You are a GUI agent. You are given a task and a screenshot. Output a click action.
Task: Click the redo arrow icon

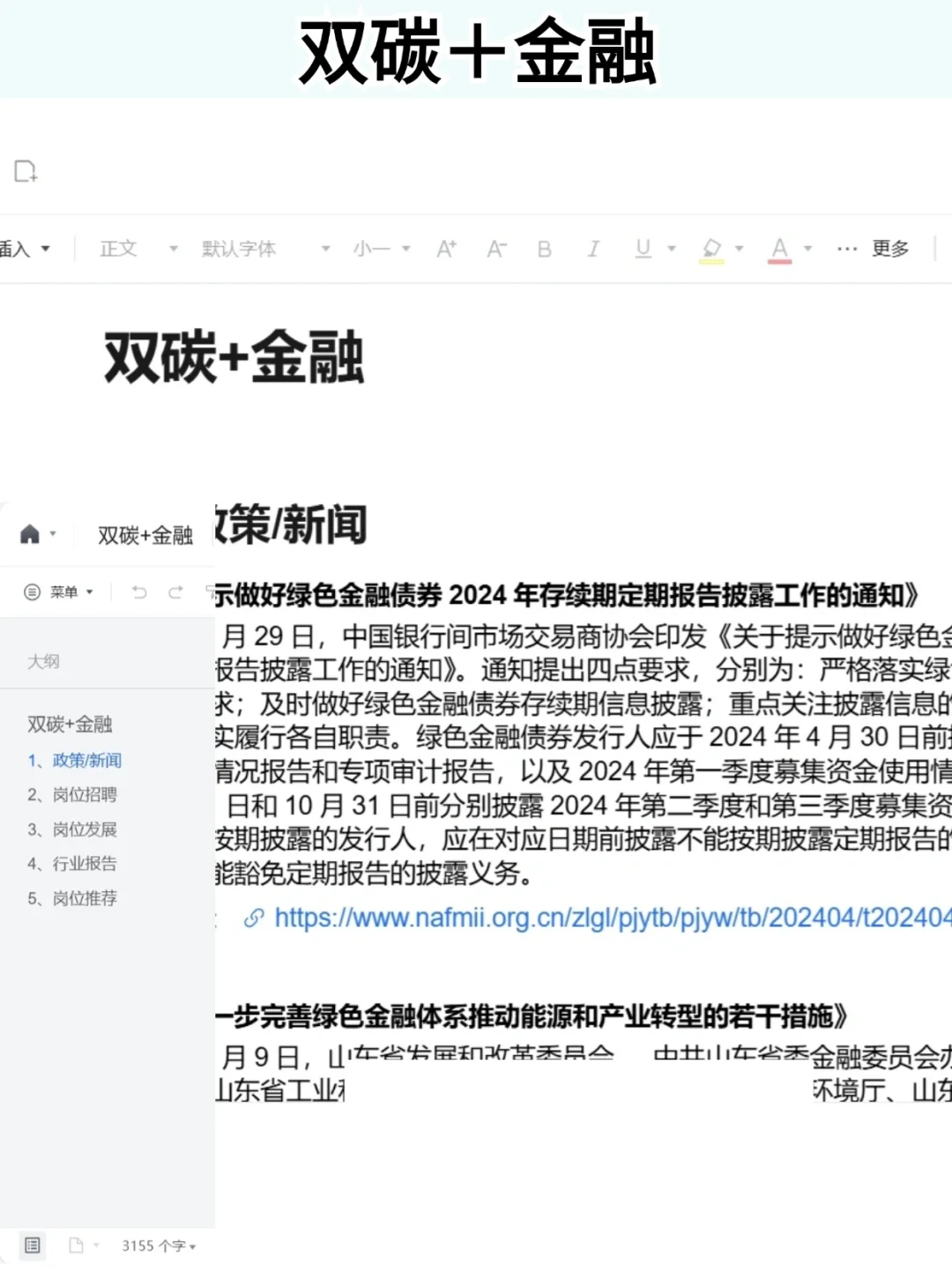point(175,592)
